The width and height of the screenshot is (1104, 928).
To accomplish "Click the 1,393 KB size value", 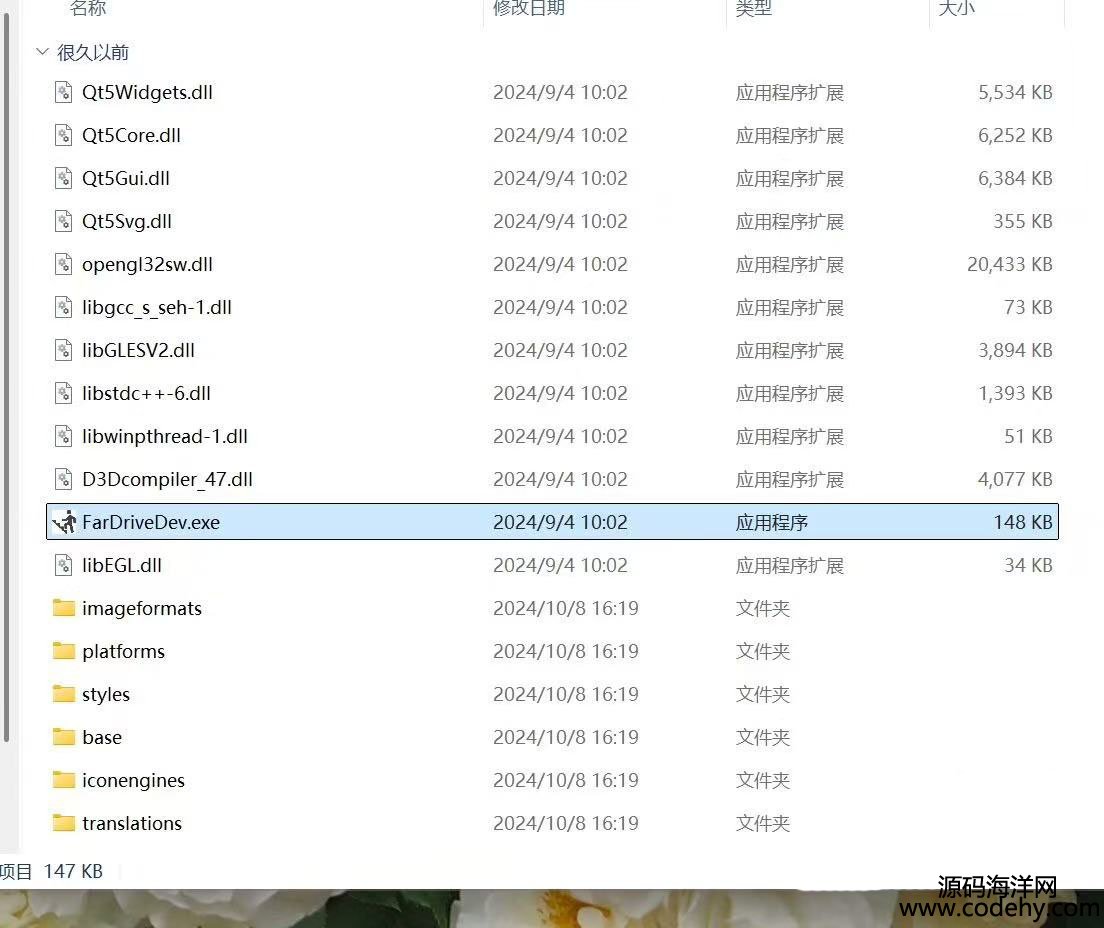I will click(x=1015, y=393).
